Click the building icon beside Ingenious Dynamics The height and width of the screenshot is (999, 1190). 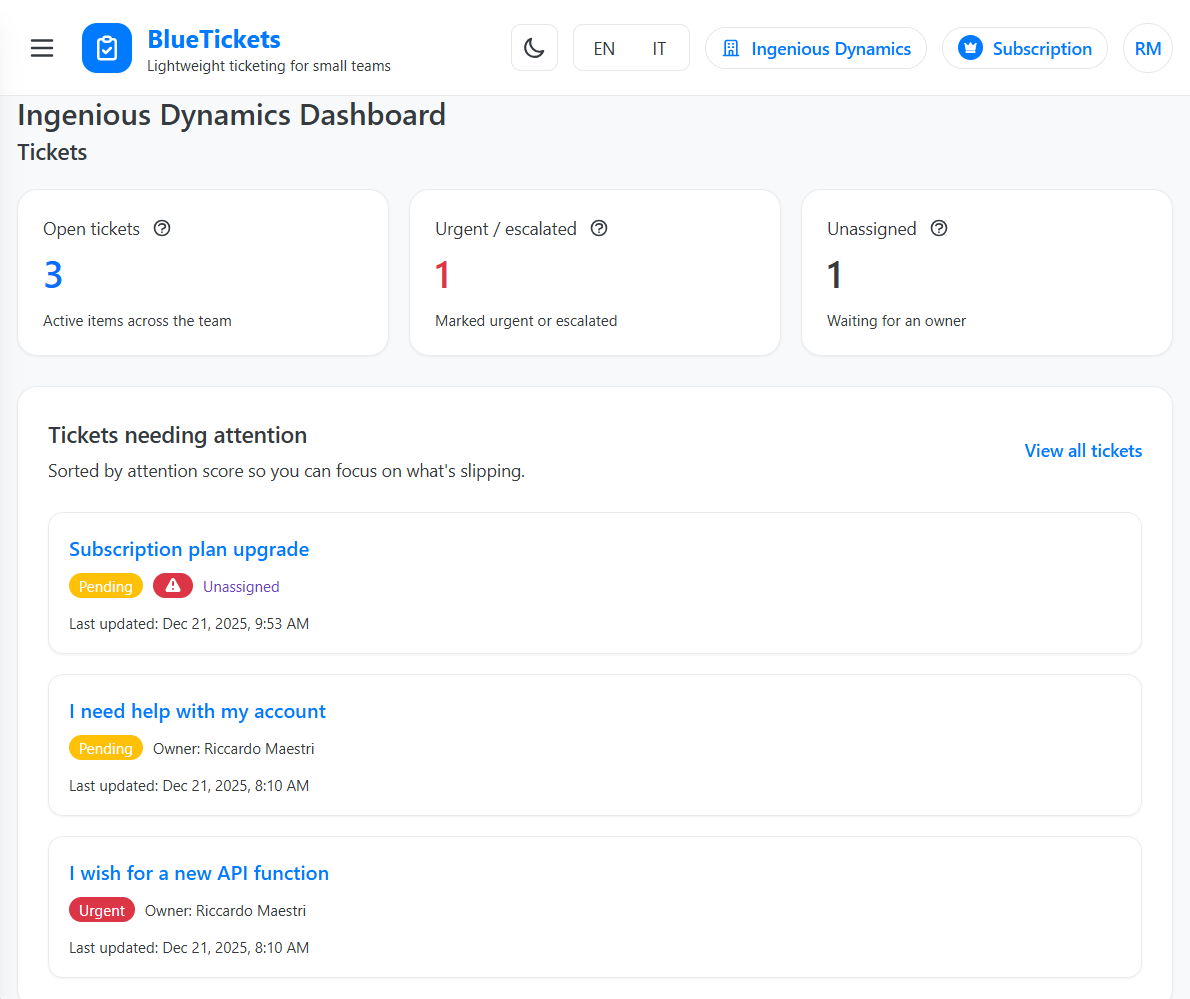pyautogui.click(x=731, y=48)
